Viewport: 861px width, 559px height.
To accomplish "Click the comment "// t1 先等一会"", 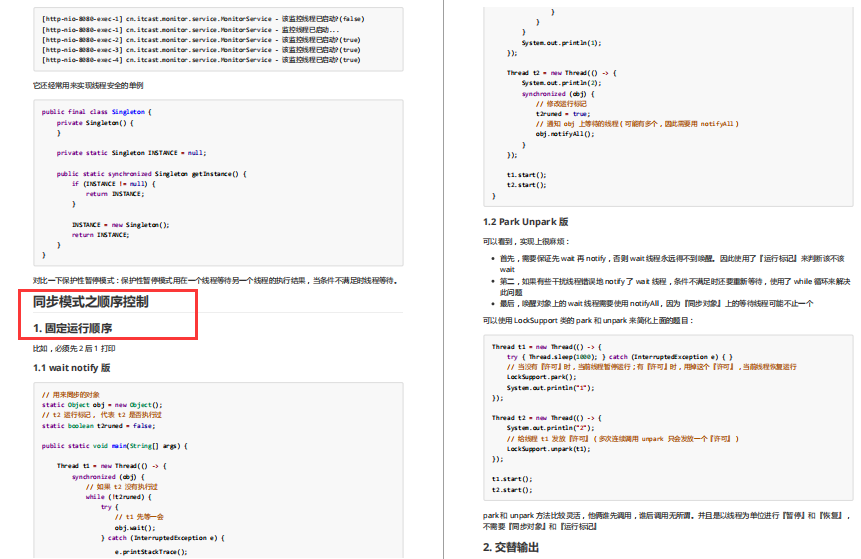I will point(139,517).
